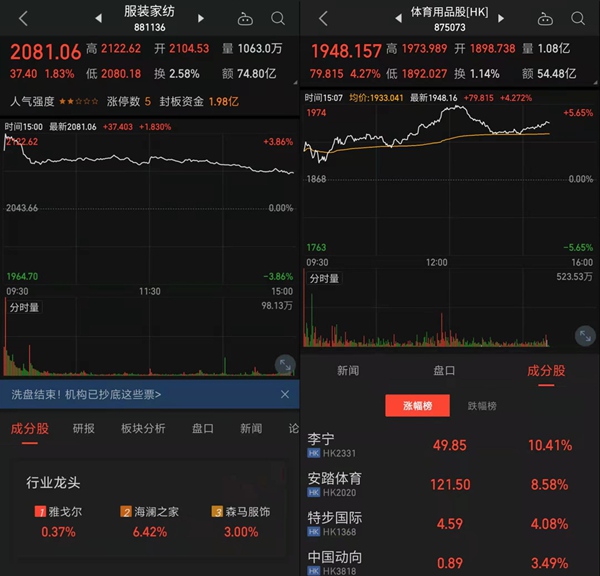Expand 体育用品股 quote details corner arrow
Screen dimensions: 600x576
(595, 82)
